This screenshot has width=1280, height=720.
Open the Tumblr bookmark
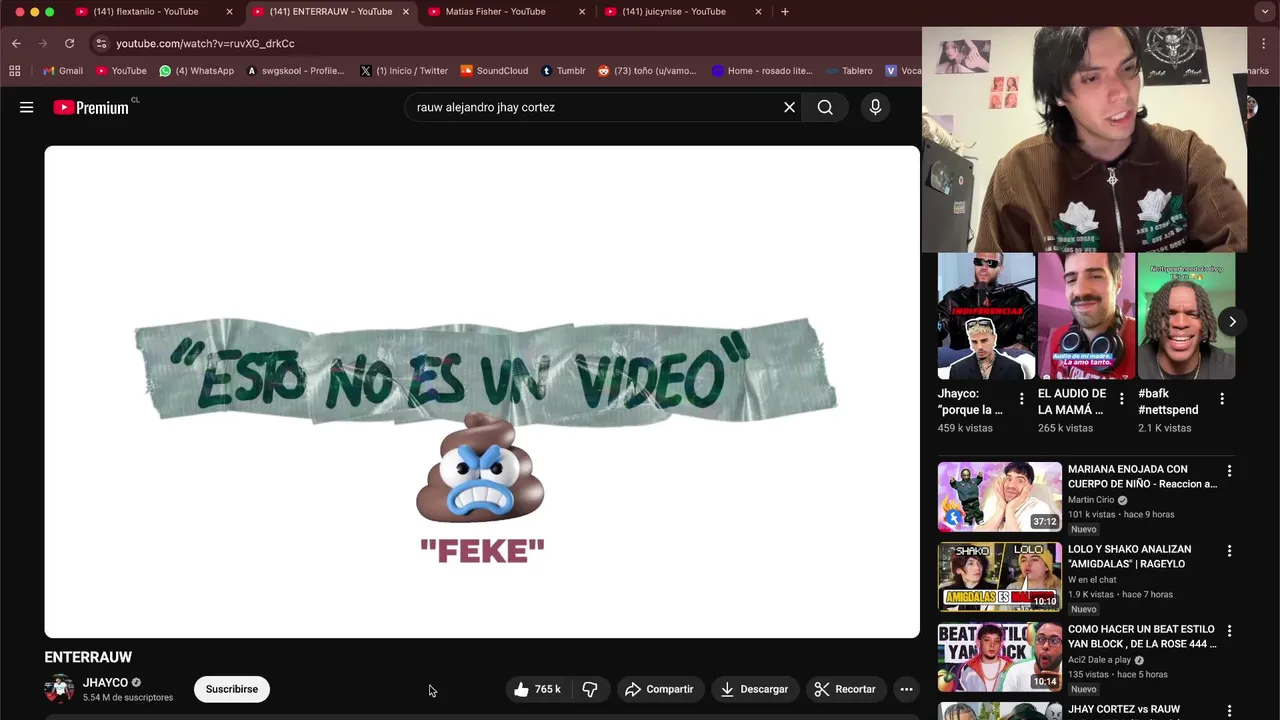click(563, 71)
